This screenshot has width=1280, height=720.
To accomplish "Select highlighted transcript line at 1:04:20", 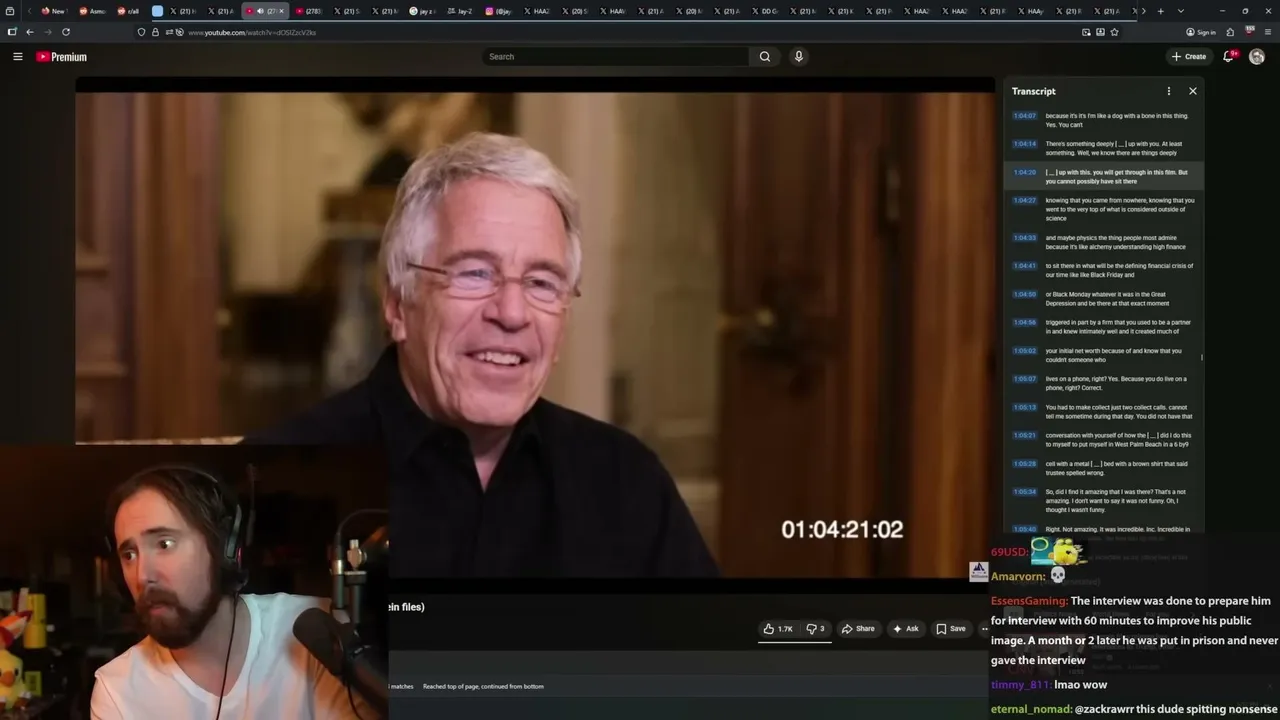I will pyautogui.click(x=1103, y=176).
